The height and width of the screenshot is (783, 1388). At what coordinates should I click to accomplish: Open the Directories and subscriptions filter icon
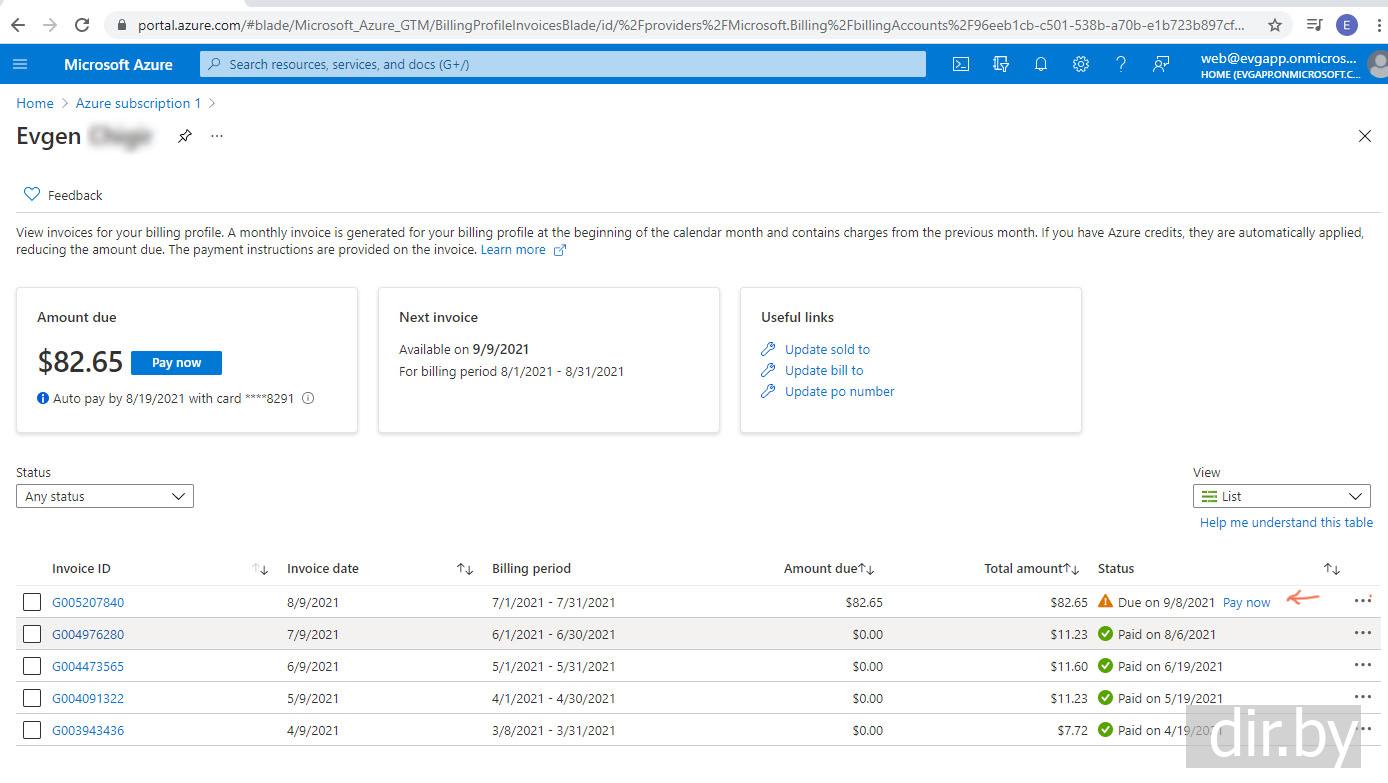(1000, 64)
